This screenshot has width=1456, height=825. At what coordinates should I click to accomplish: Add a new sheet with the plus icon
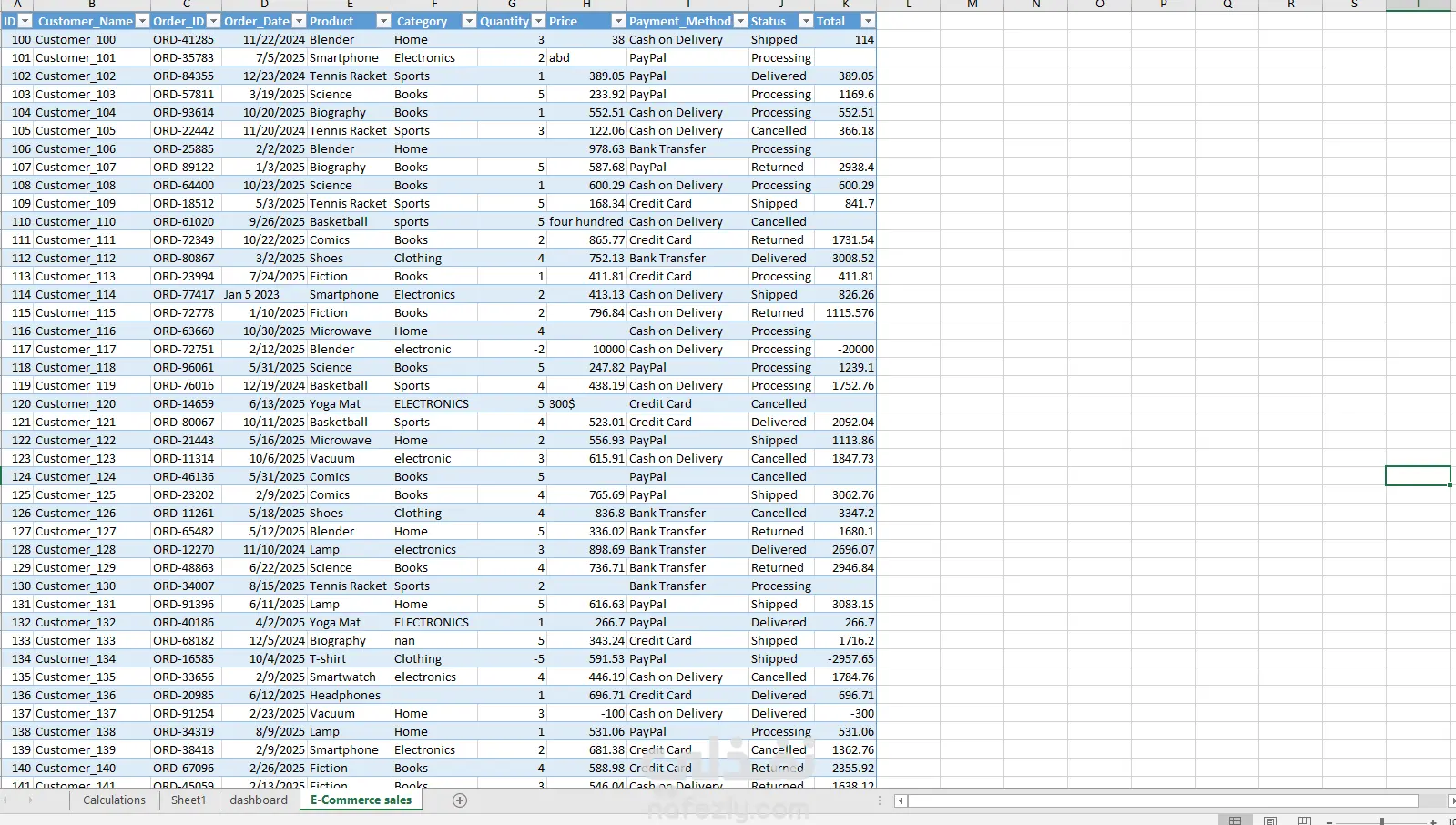[x=460, y=800]
